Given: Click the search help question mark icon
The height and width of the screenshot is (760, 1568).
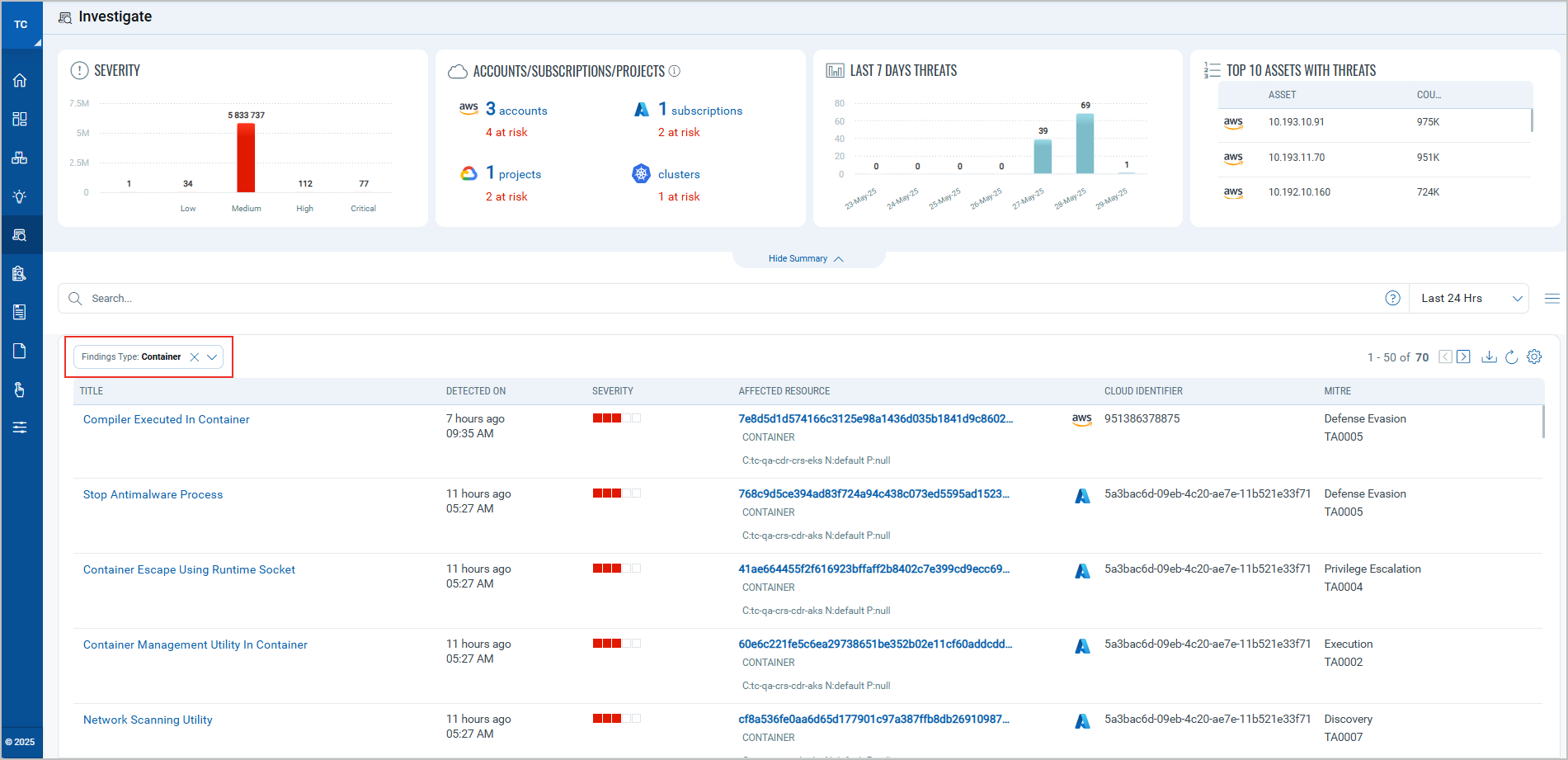Looking at the screenshot, I should 1392,298.
